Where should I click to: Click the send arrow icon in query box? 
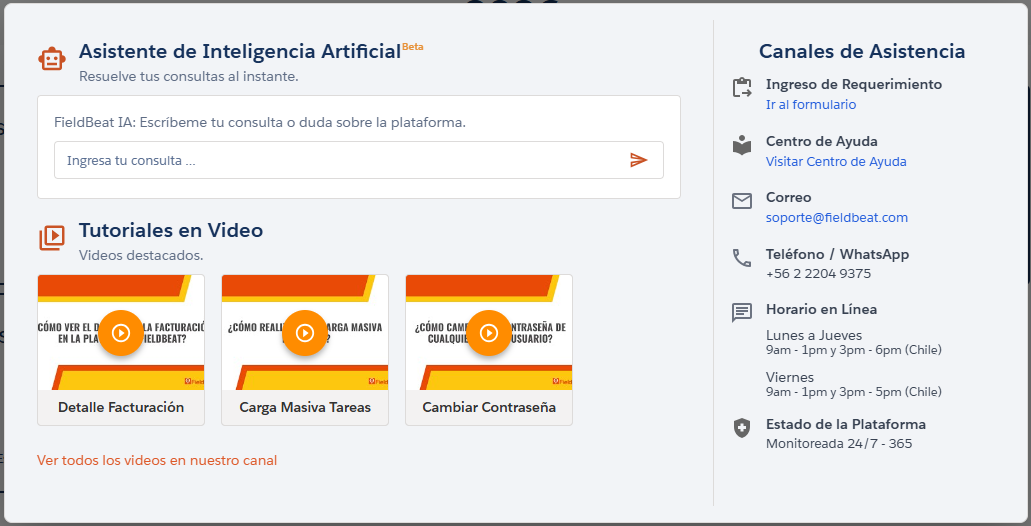coord(638,160)
